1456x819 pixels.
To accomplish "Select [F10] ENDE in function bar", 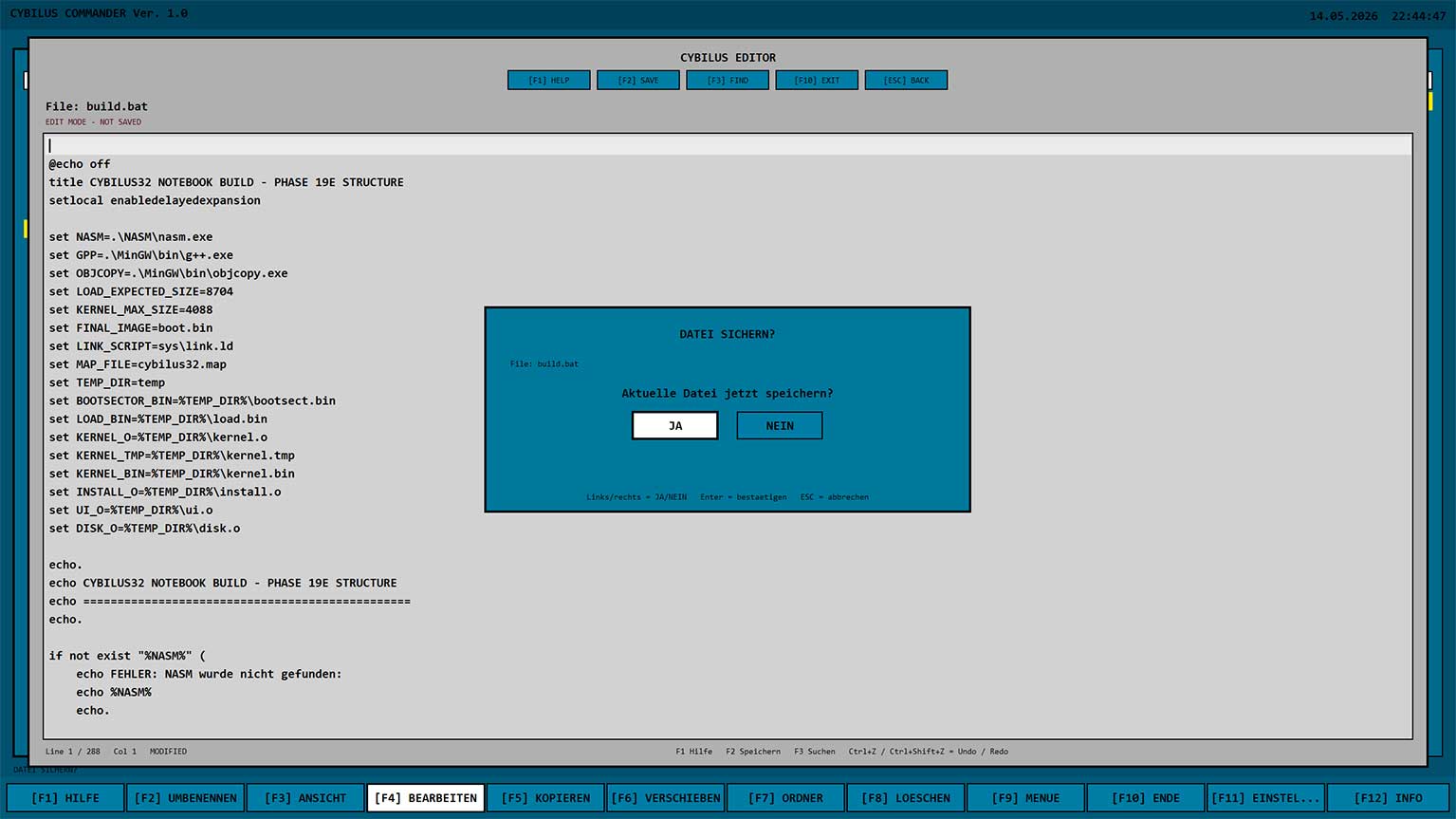I will 1146,798.
